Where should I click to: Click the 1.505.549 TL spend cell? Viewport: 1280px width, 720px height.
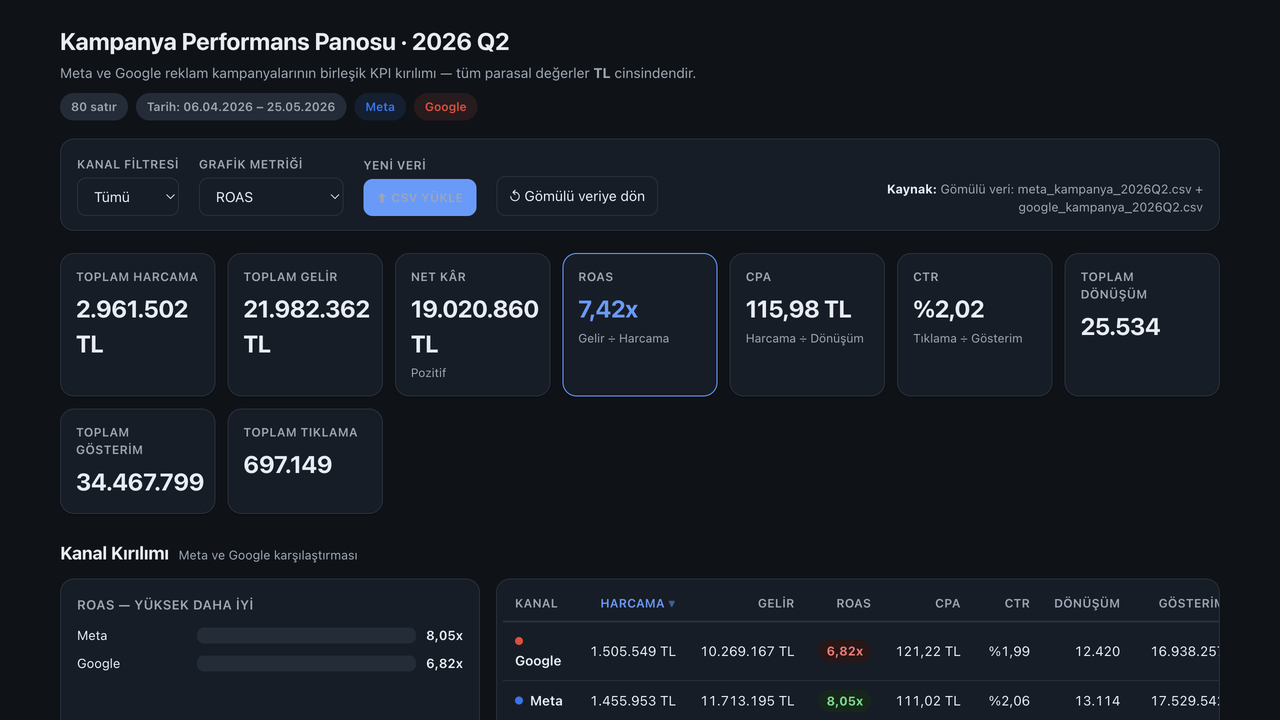[x=633, y=651]
